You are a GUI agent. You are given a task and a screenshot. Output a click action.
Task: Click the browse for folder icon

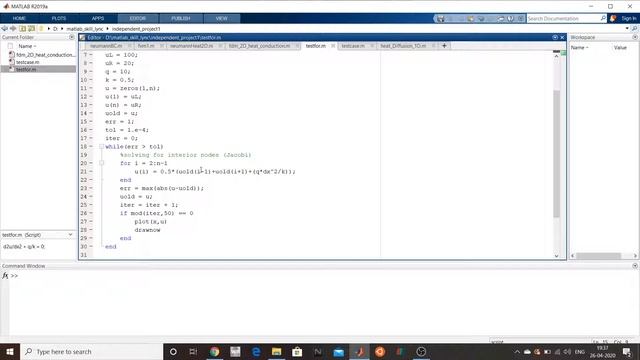click(31, 29)
